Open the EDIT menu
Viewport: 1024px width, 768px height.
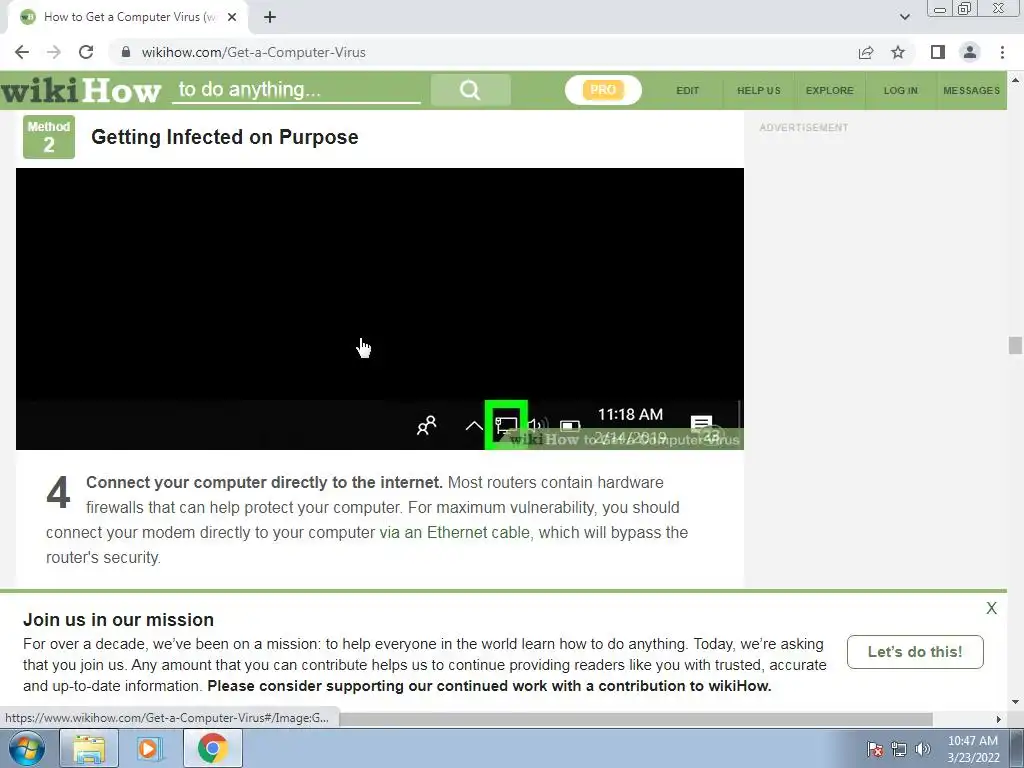[688, 90]
